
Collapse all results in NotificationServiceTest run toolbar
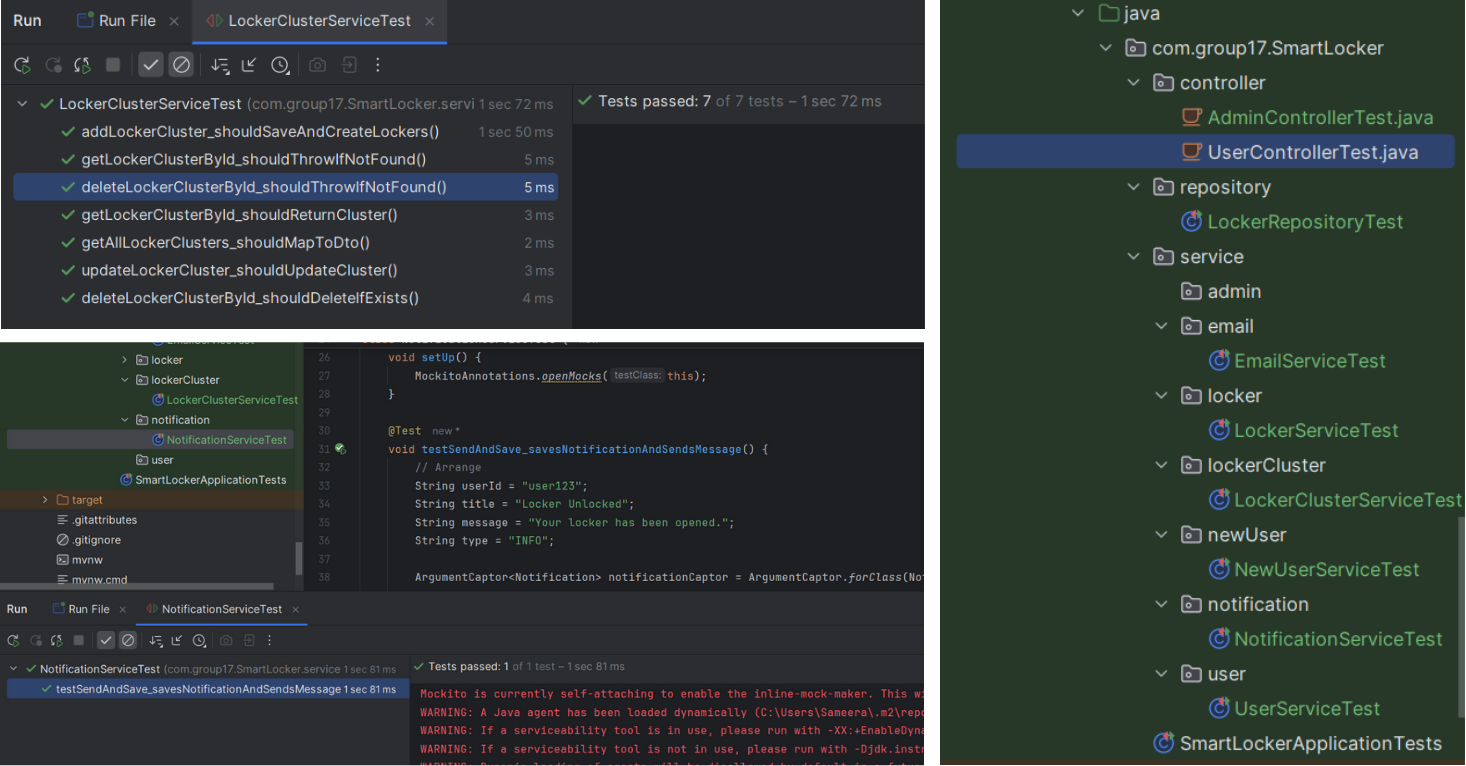pos(177,640)
